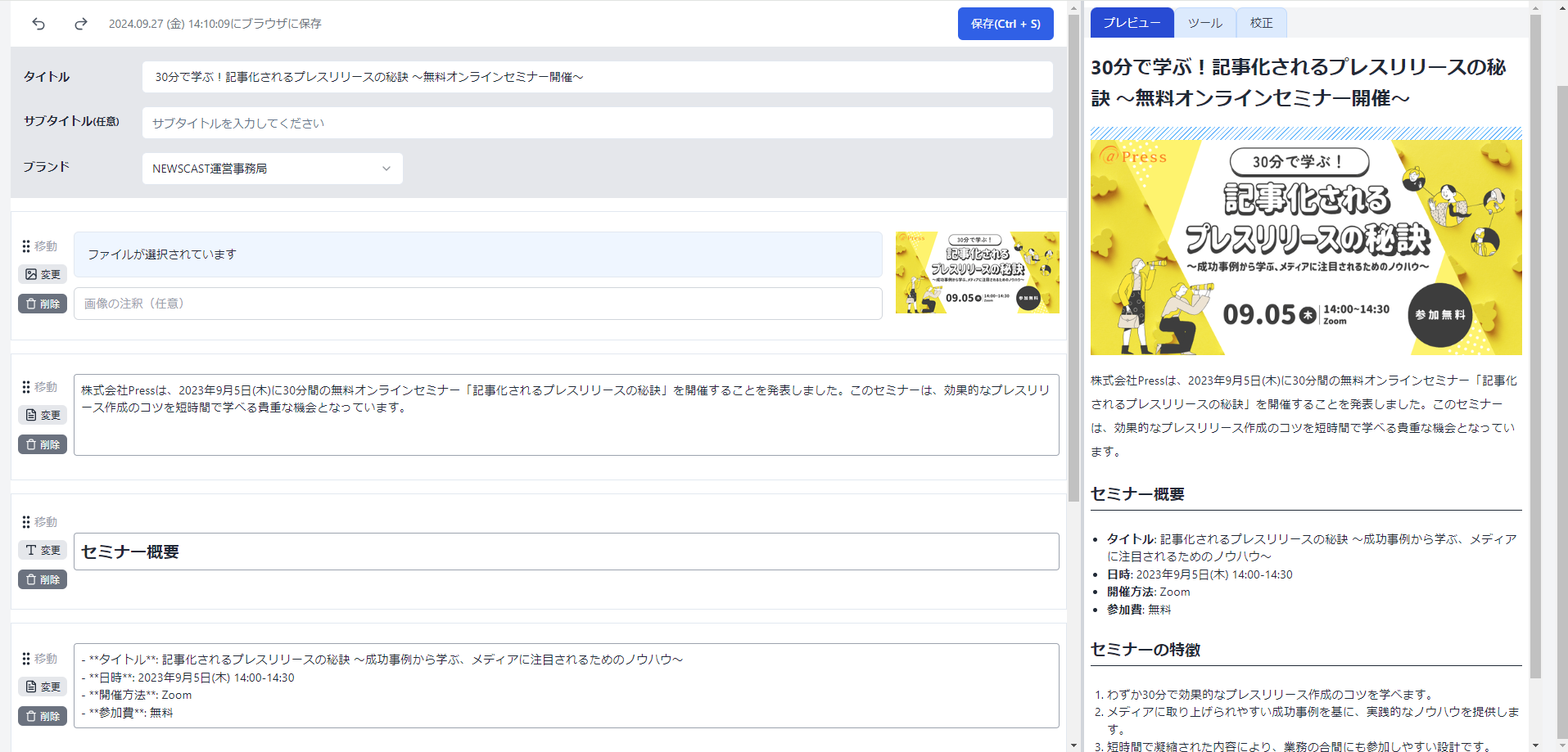Viewport: 1568px width, 752px height.
Task: Click the image 変更 icon to change the file
Action: click(42, 274)
